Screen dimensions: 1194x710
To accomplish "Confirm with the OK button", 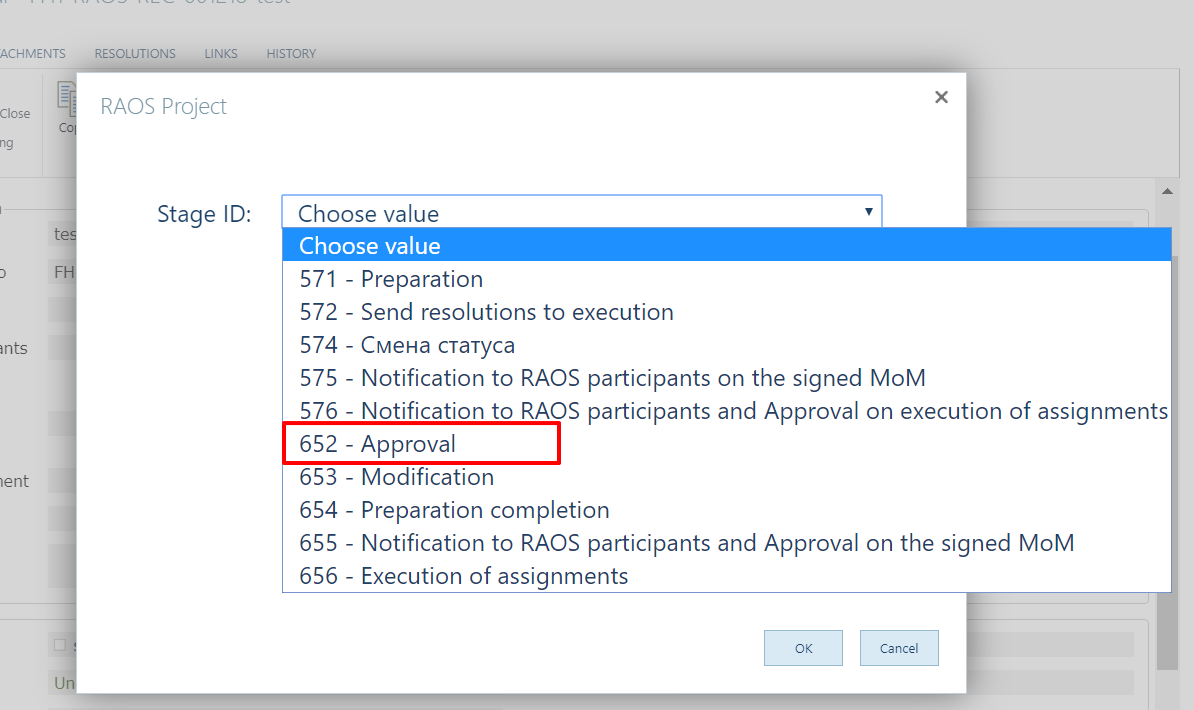I will [803, 648].
